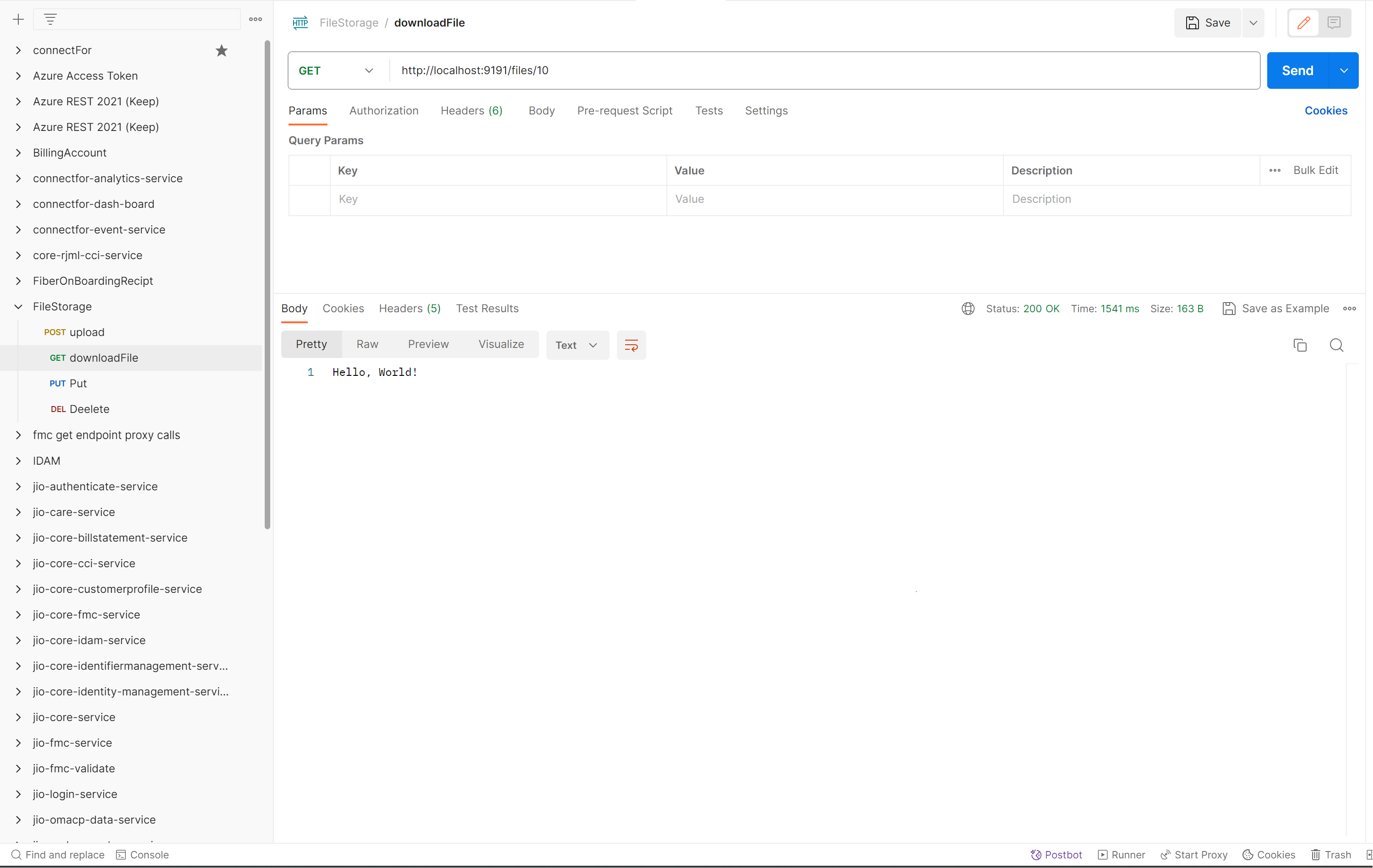Viewport: 1373px width, 868px height.
Task: Switch to edit mode using the pencil icon
Action: (x=1303, y=23)
